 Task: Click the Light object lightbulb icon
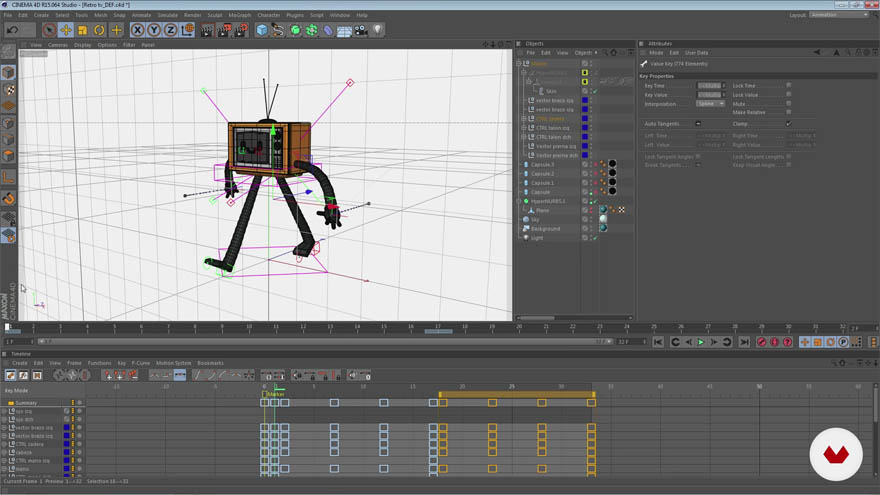pyautogui.click(x=378, y=30)
